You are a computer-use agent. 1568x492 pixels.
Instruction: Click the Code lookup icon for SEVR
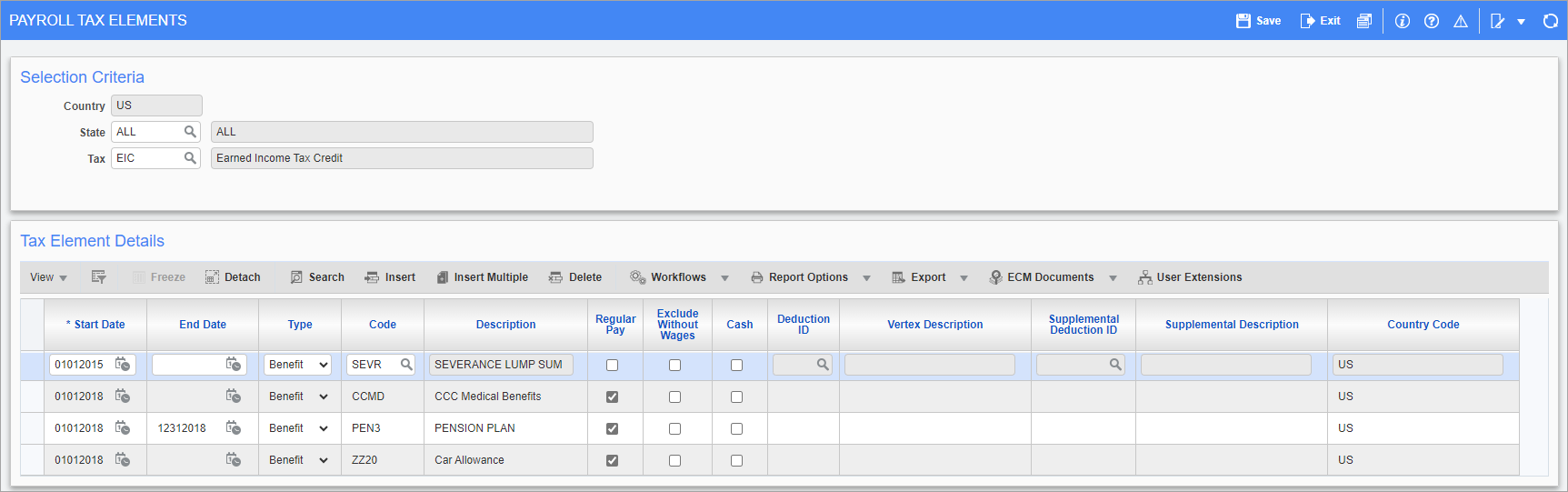(x=406, y=365)
